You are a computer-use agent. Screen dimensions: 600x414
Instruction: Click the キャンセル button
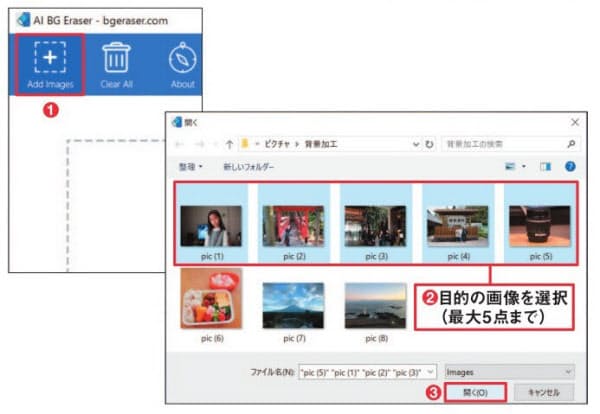pyautogui.click(x=543, y=392)
